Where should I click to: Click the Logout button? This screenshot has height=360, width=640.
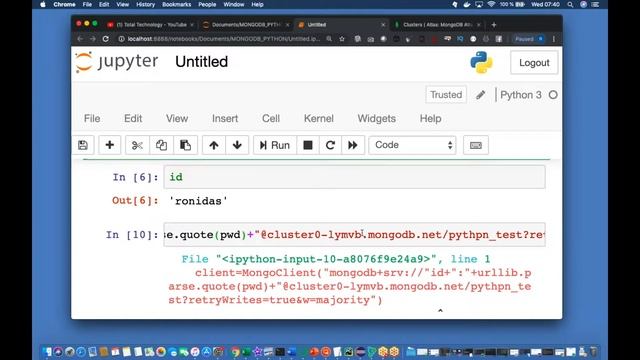[534, 63]
